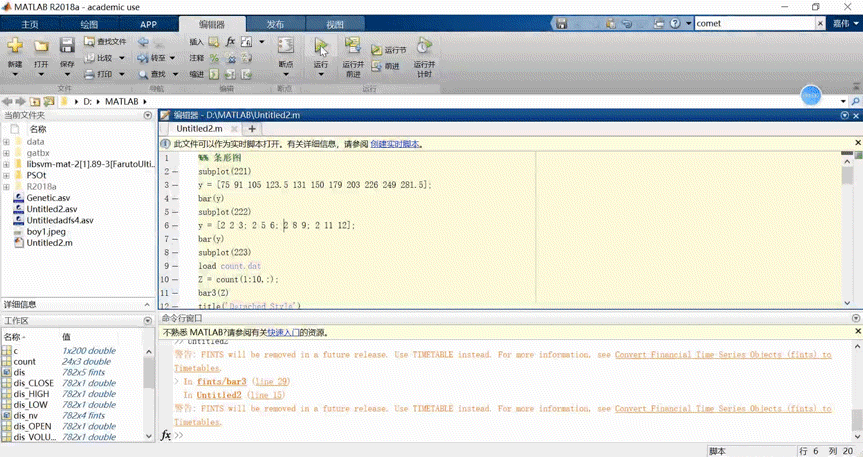Click the 快速入门 link
This screenshot has width=863, height=457.
click(x=283, y=333)
